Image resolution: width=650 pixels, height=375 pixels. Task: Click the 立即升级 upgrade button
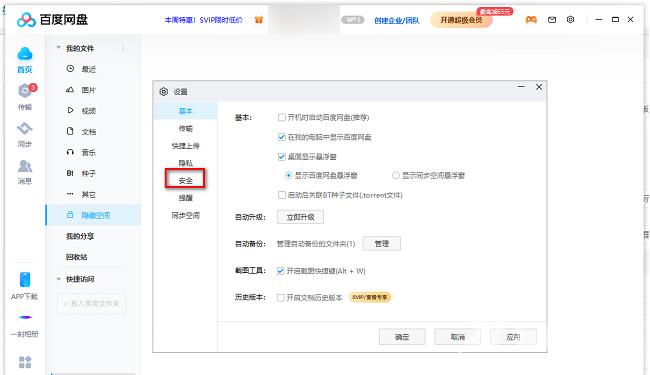[300, 217]
